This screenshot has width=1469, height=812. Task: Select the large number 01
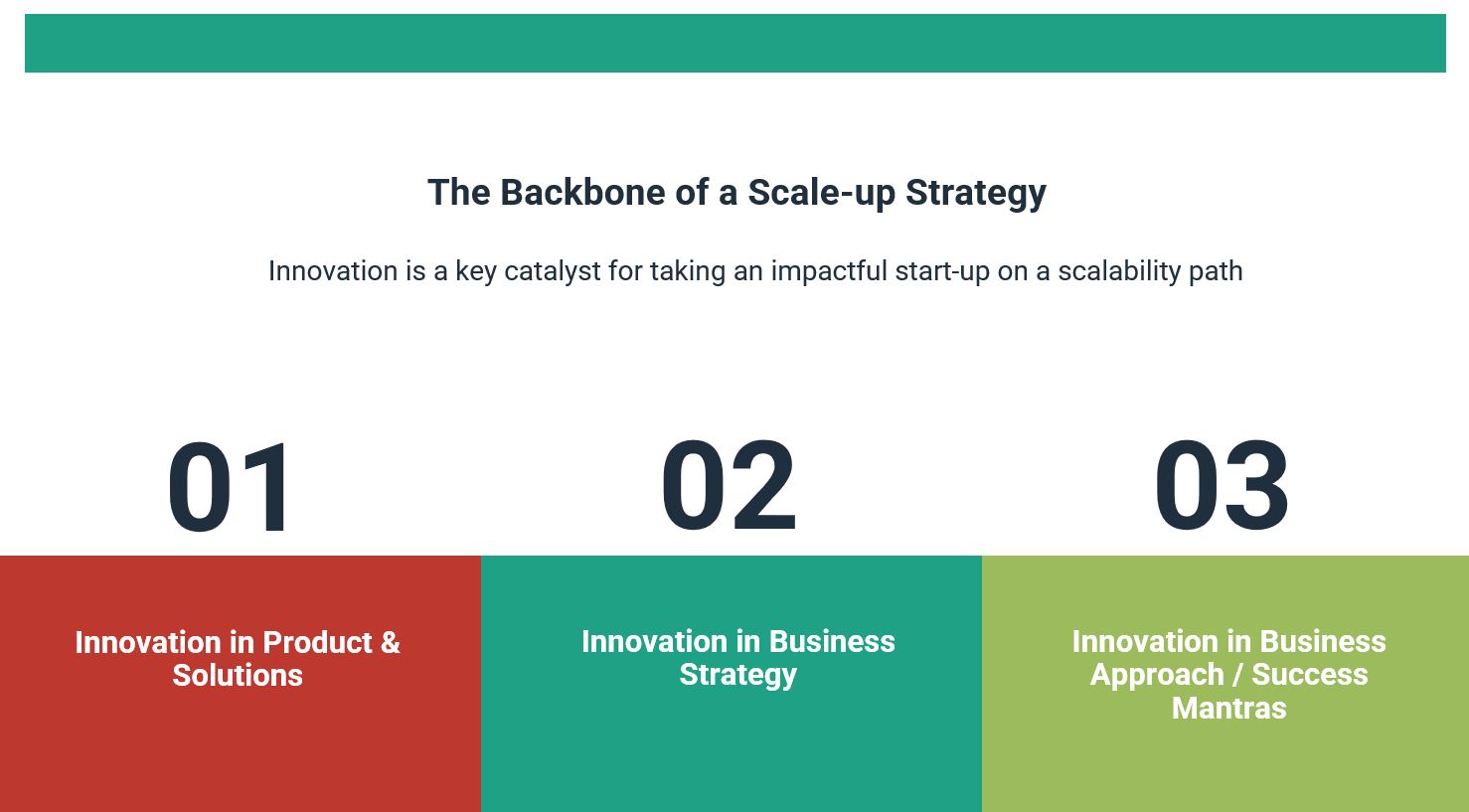click(232, 487)
